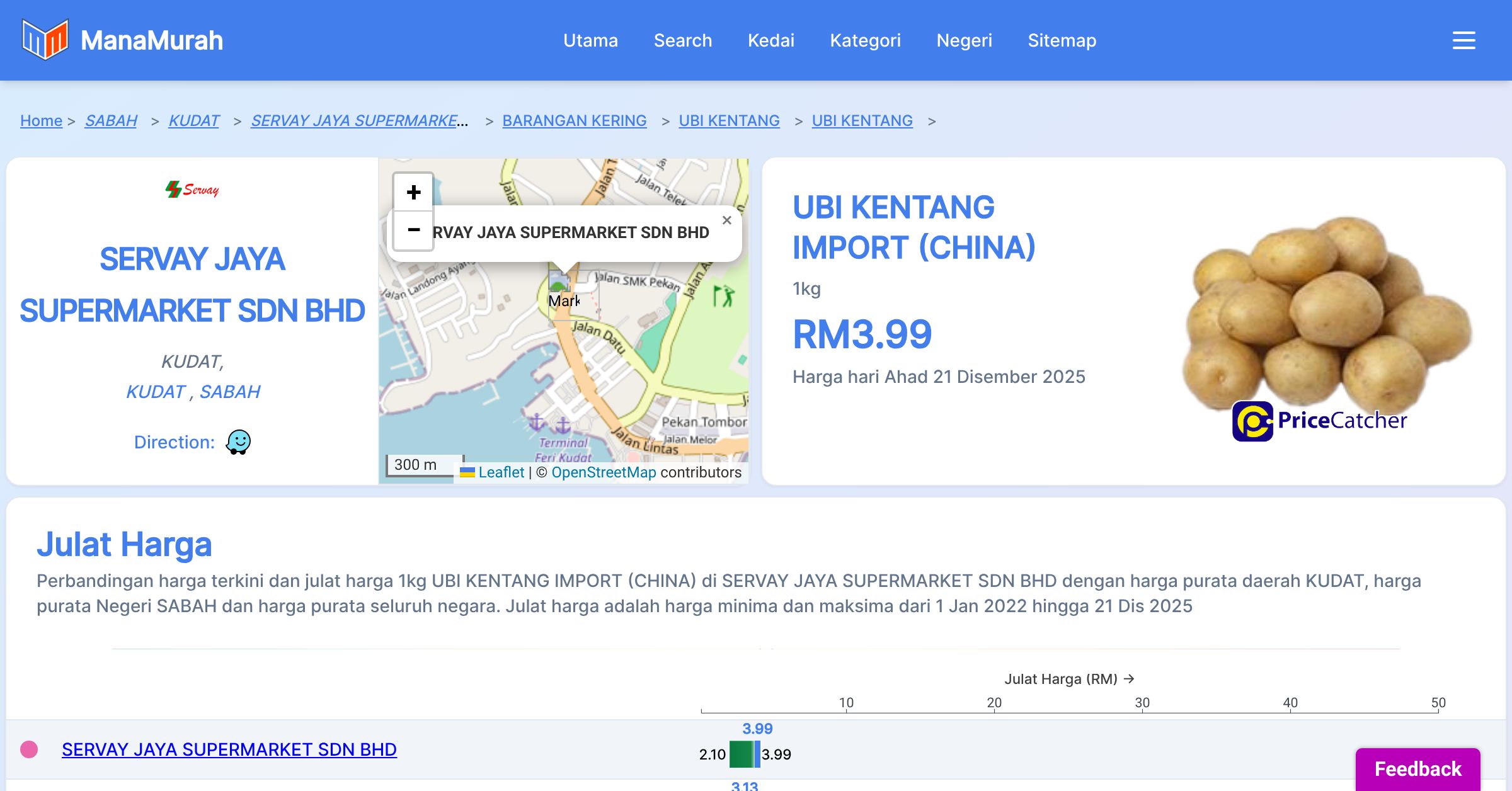Open the Search menu item
The width and height of the screenshot is (1512, 791).
pos(682,40)
